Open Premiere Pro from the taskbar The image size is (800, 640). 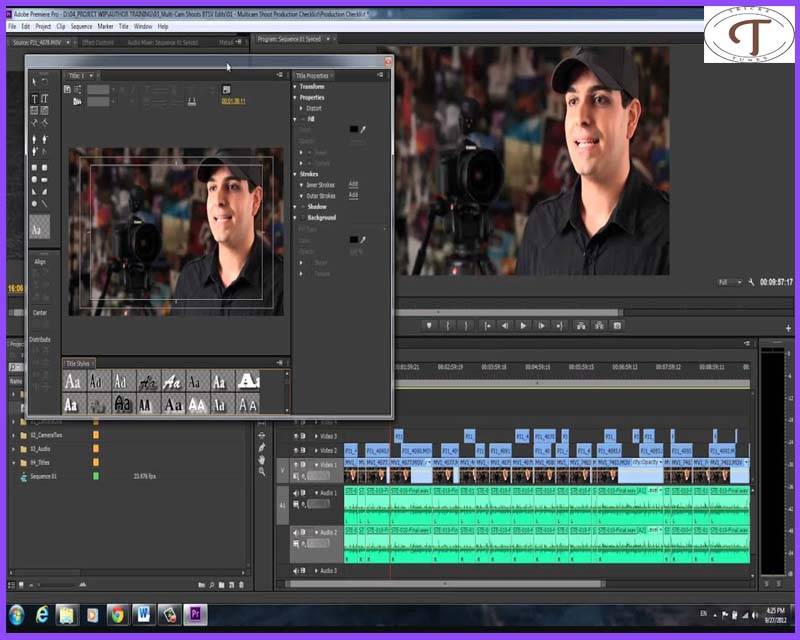click(195, 614)
